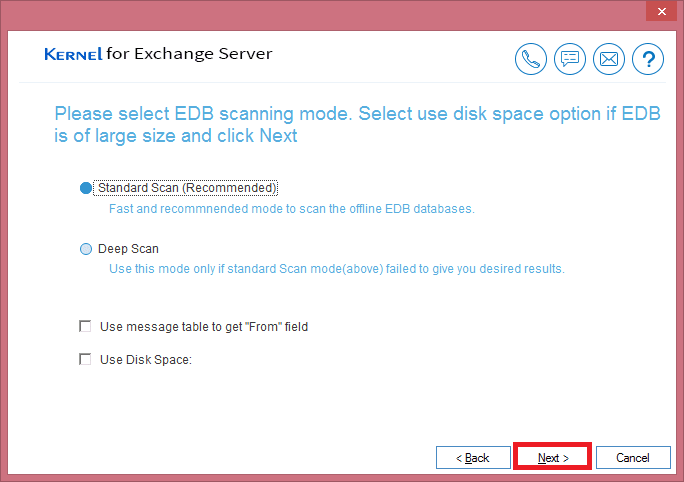Close the dialog with the X button

[661, 11]
